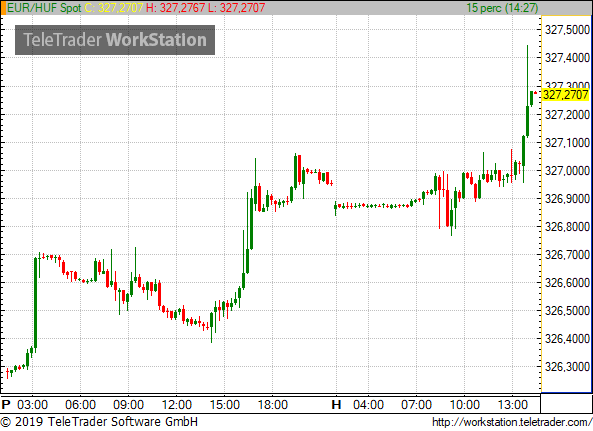Click the 2019 TeleTrader Software GmbH copyright text
The height and width of the screenshot is (431, 593).
tap(99, 422)
